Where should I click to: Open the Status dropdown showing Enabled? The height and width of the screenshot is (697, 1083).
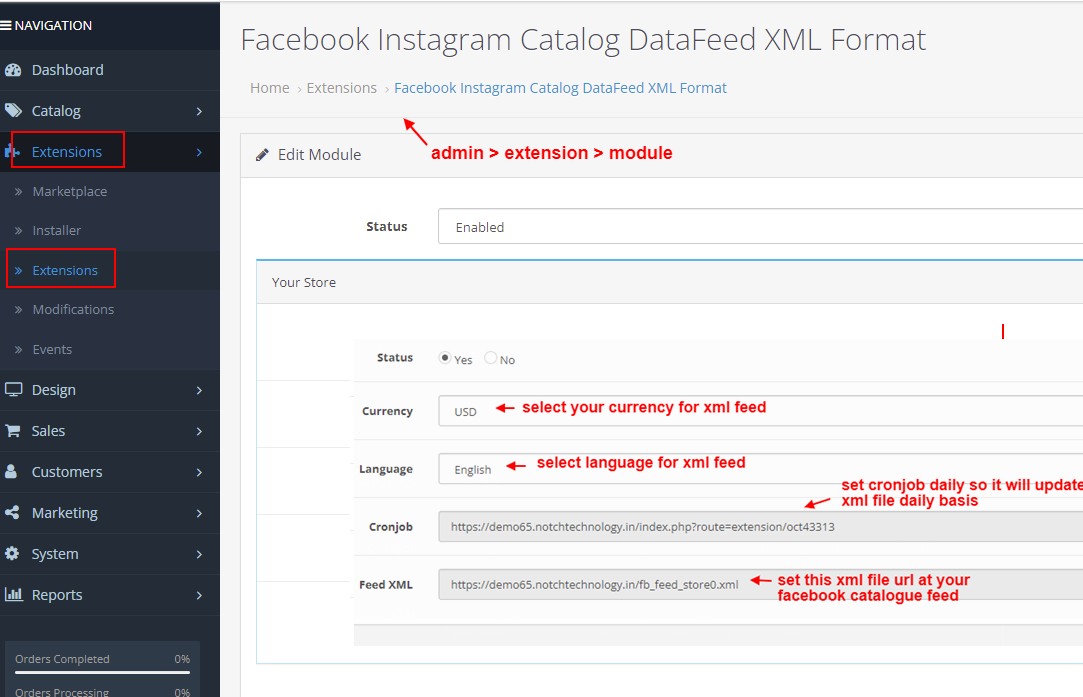tap(700, 226)
